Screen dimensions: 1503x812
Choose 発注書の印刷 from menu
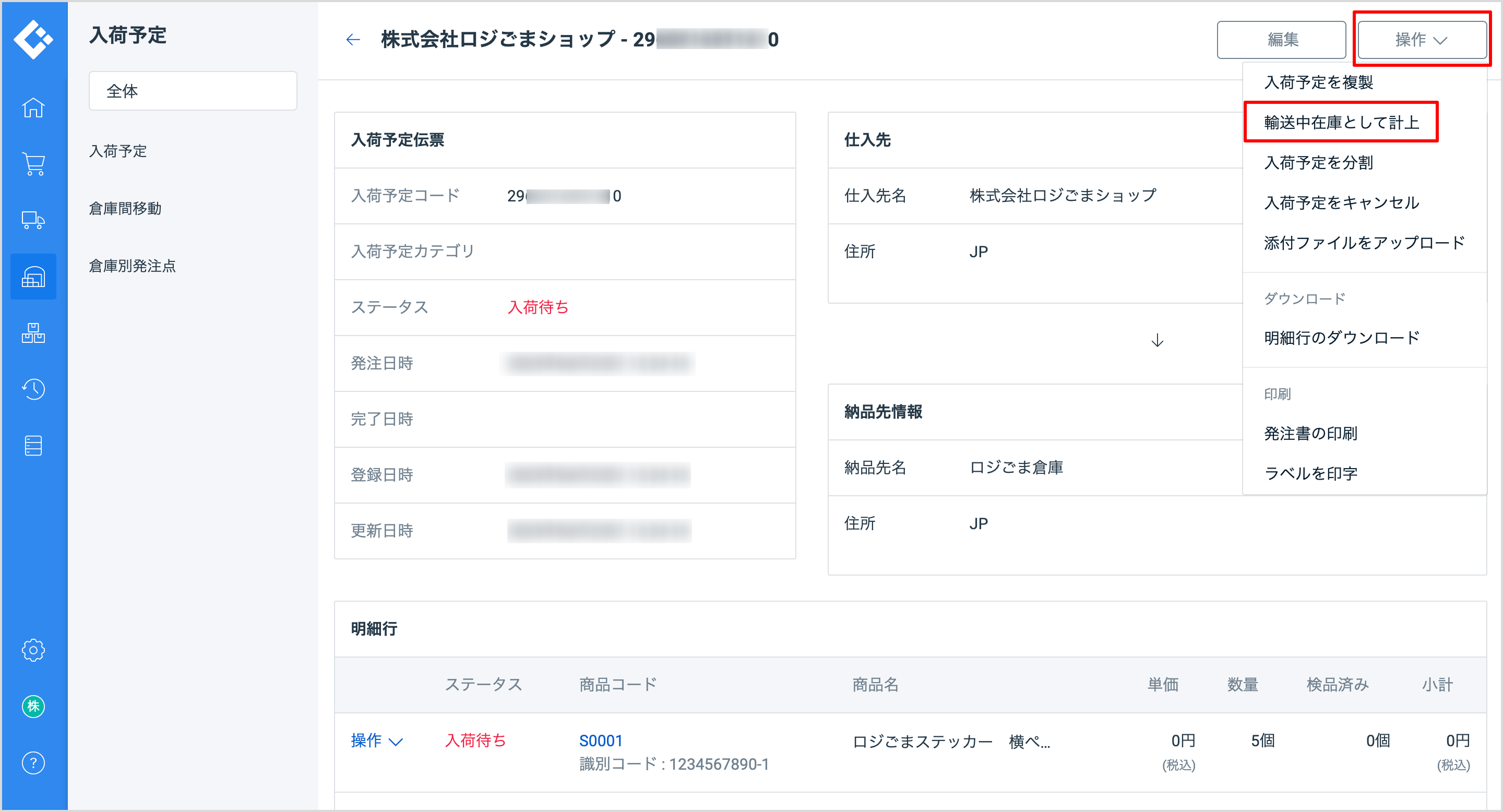tap(1310, 434)
